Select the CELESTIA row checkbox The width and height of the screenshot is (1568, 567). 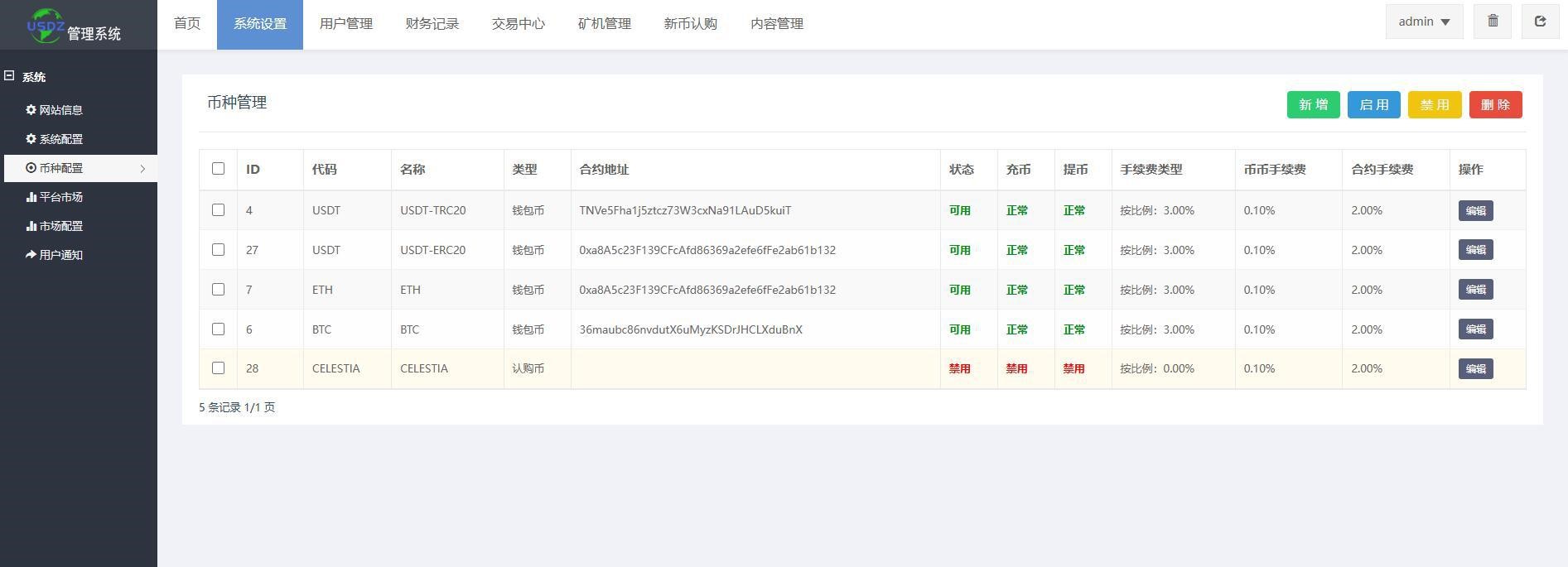point(218,368)
